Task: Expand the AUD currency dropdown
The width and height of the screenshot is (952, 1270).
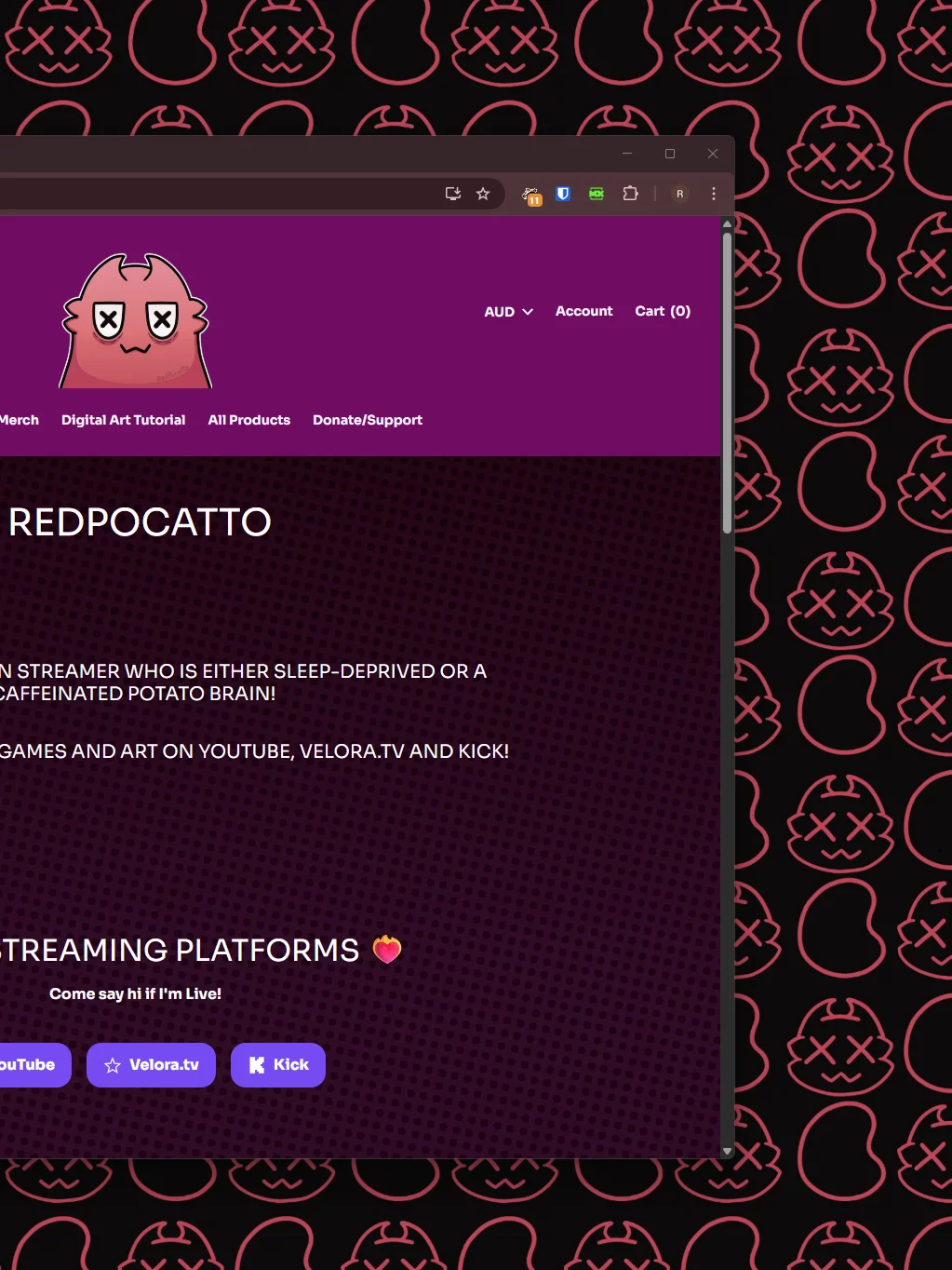Action: tap(508, 312)
